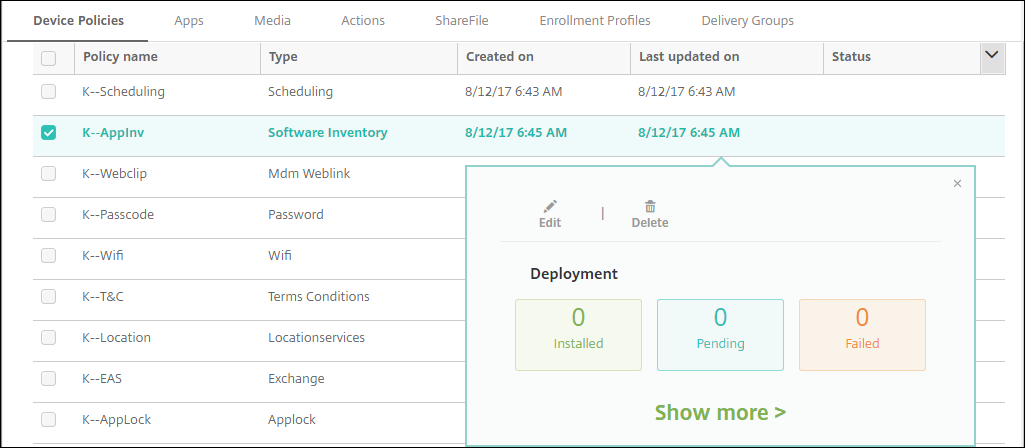Click the Edit pencil icon
Image resolution: width=1025 pixels, height=448 pixels.
(549, 207)
